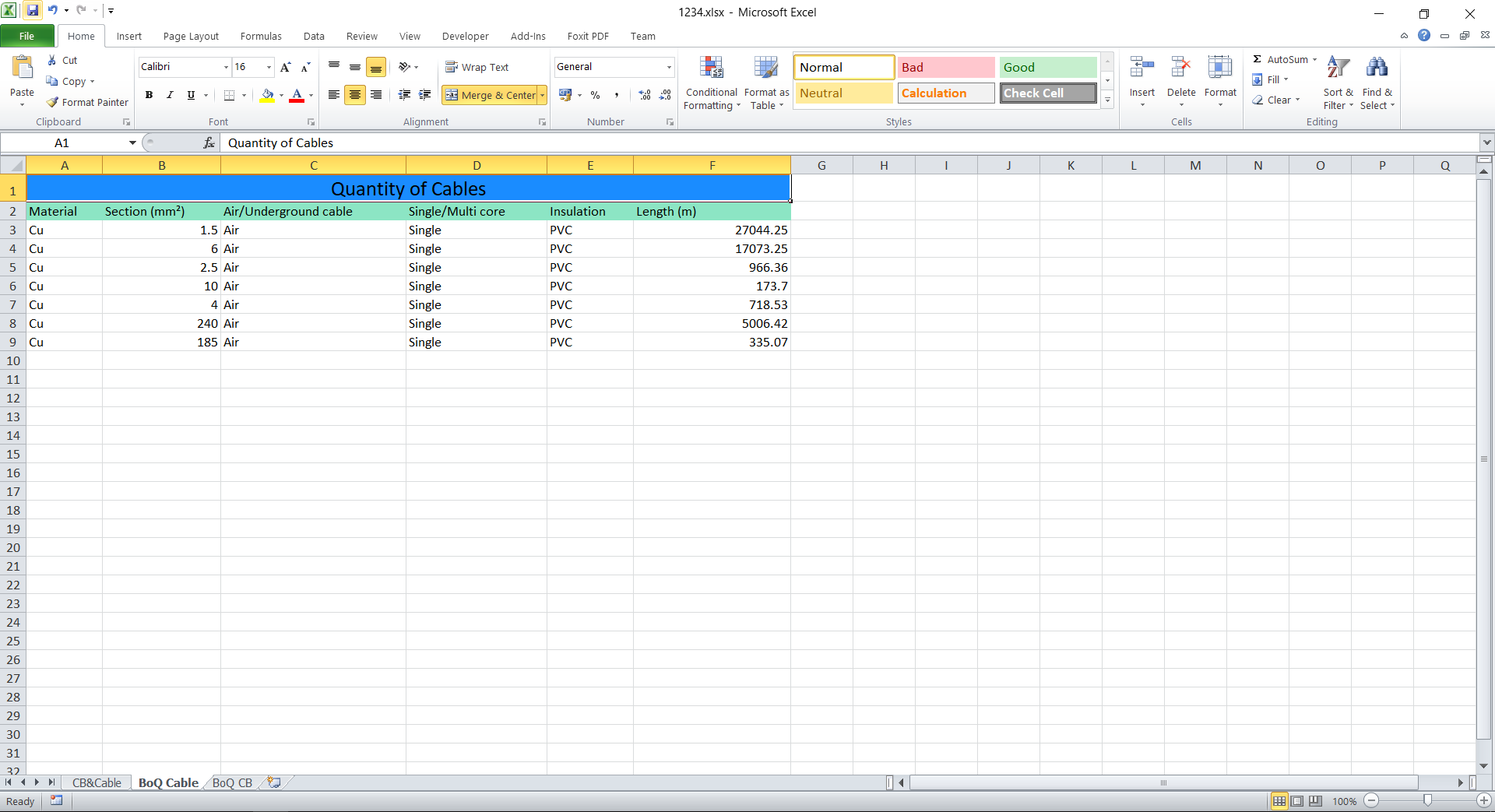Apply yellow Fill Color to cell
Screen dimensions: 1495x812
(267, 95)
